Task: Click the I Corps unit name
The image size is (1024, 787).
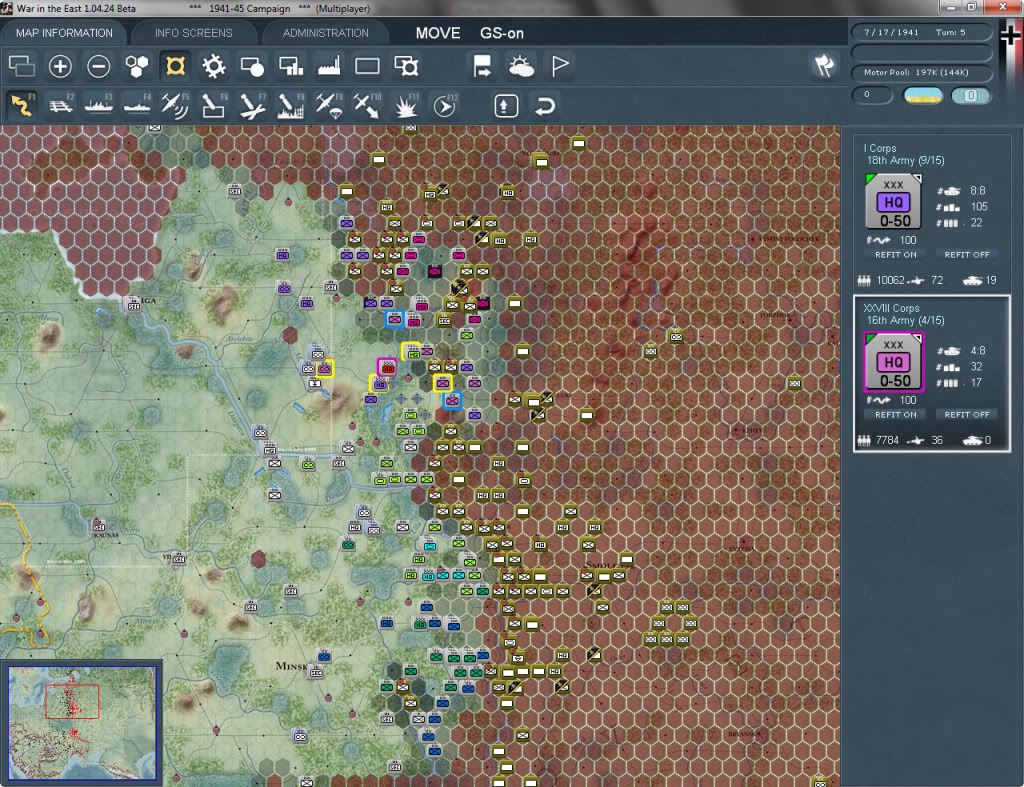Action: click(x=880, y=148)
